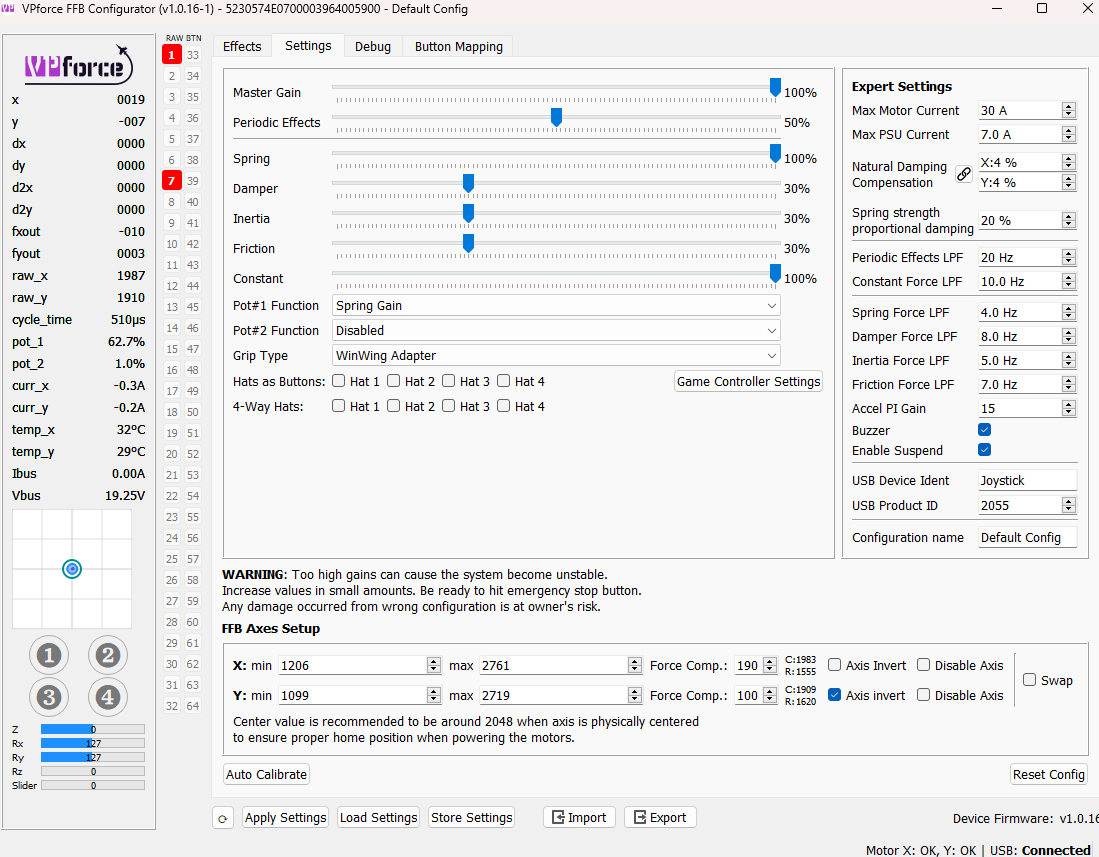
Task: Open Game Controller Settings
Action: click(748, 381)
